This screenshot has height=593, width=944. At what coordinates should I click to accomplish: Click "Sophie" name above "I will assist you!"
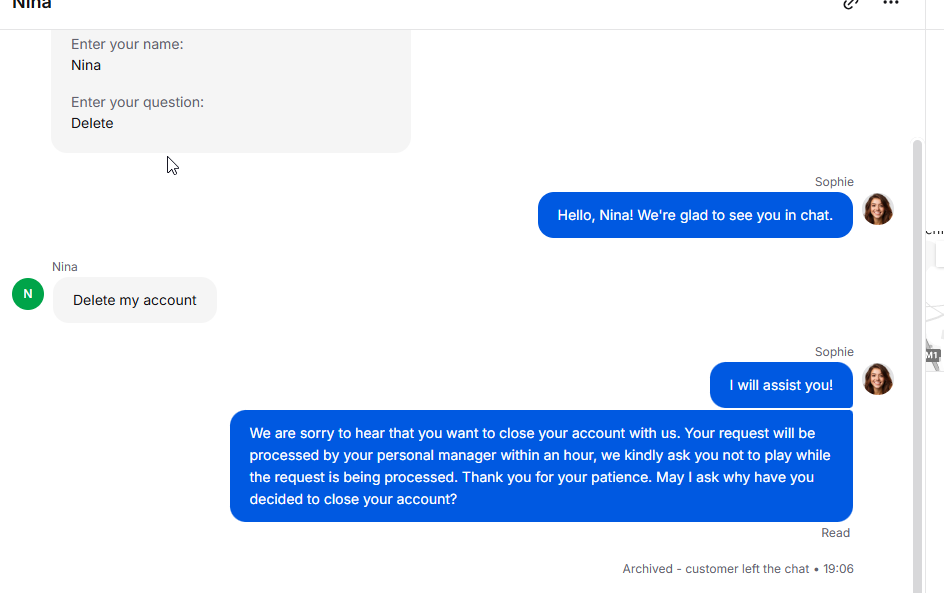(x=834, y=352)
